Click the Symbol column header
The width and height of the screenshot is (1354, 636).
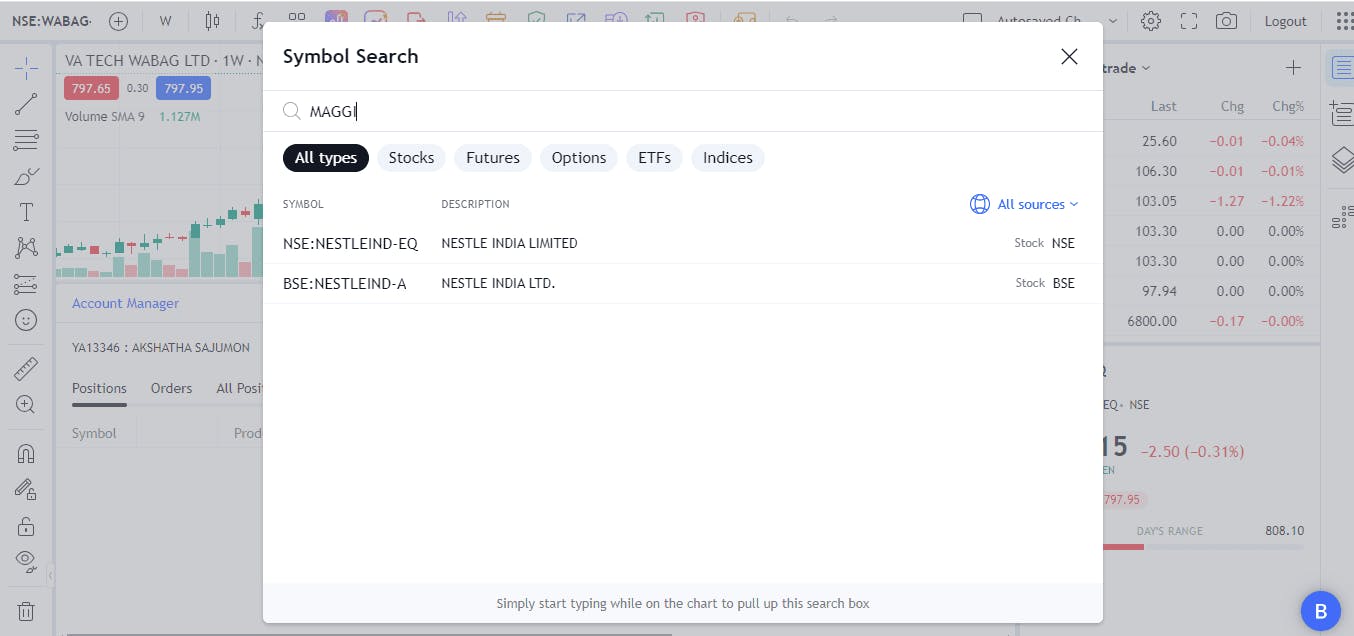point(94,433)
